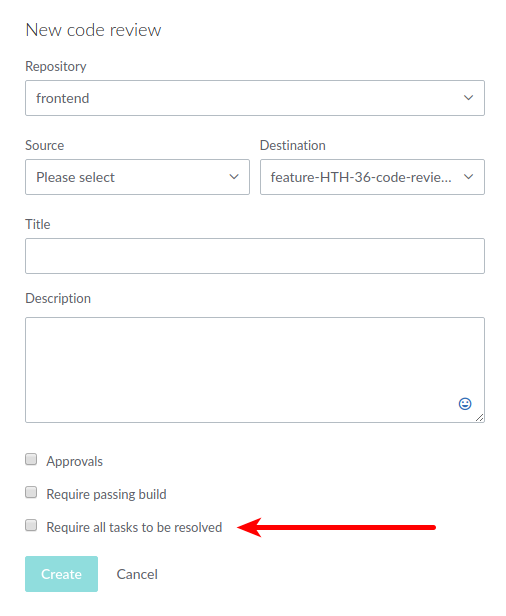
Task: Click the Require all tasks label text
Action: point(134,527)
